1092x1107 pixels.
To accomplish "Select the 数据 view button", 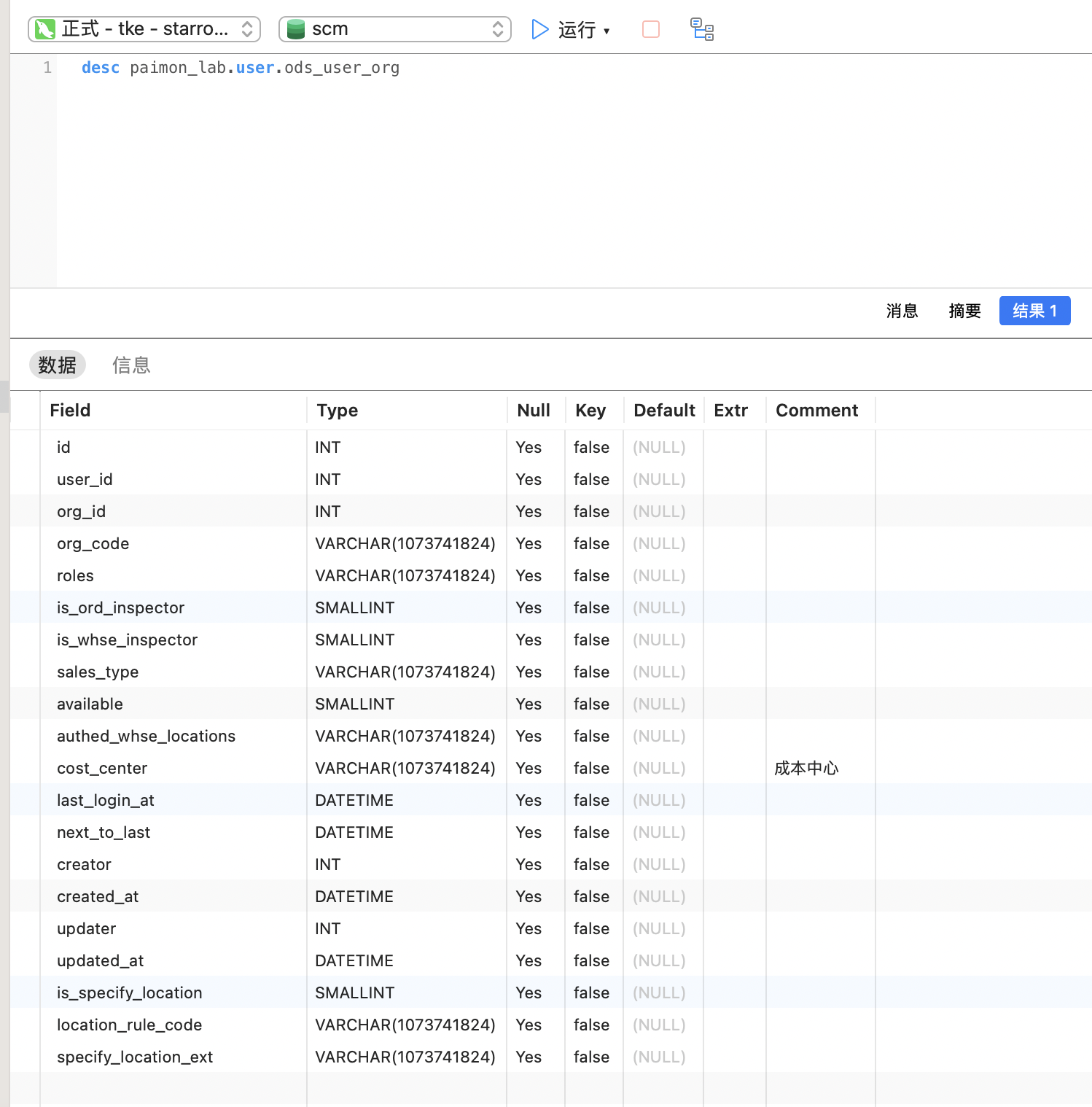I will click(x=58, y=365).
